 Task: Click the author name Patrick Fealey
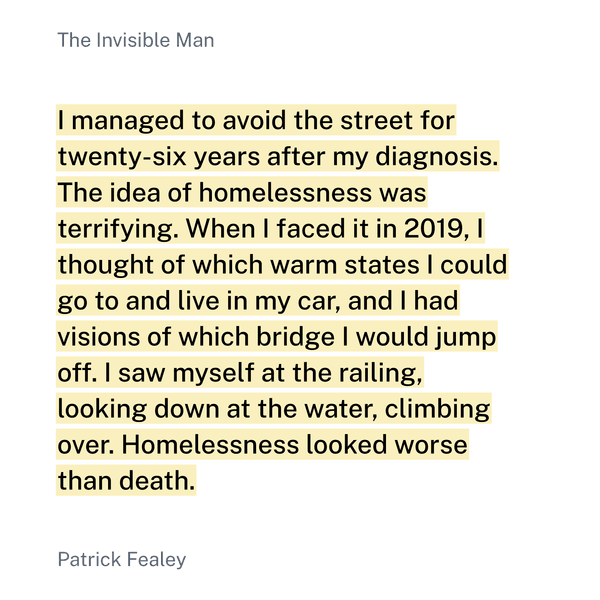click(x=122, y=559)
